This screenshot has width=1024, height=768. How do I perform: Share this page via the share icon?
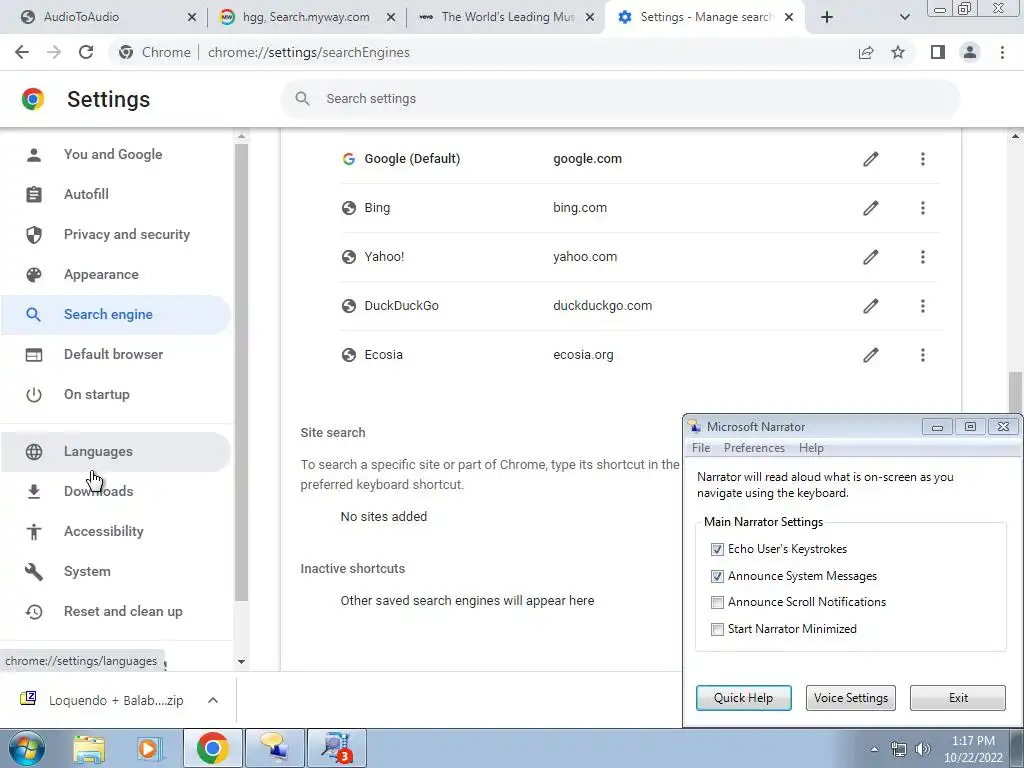(x=866, y=52)
